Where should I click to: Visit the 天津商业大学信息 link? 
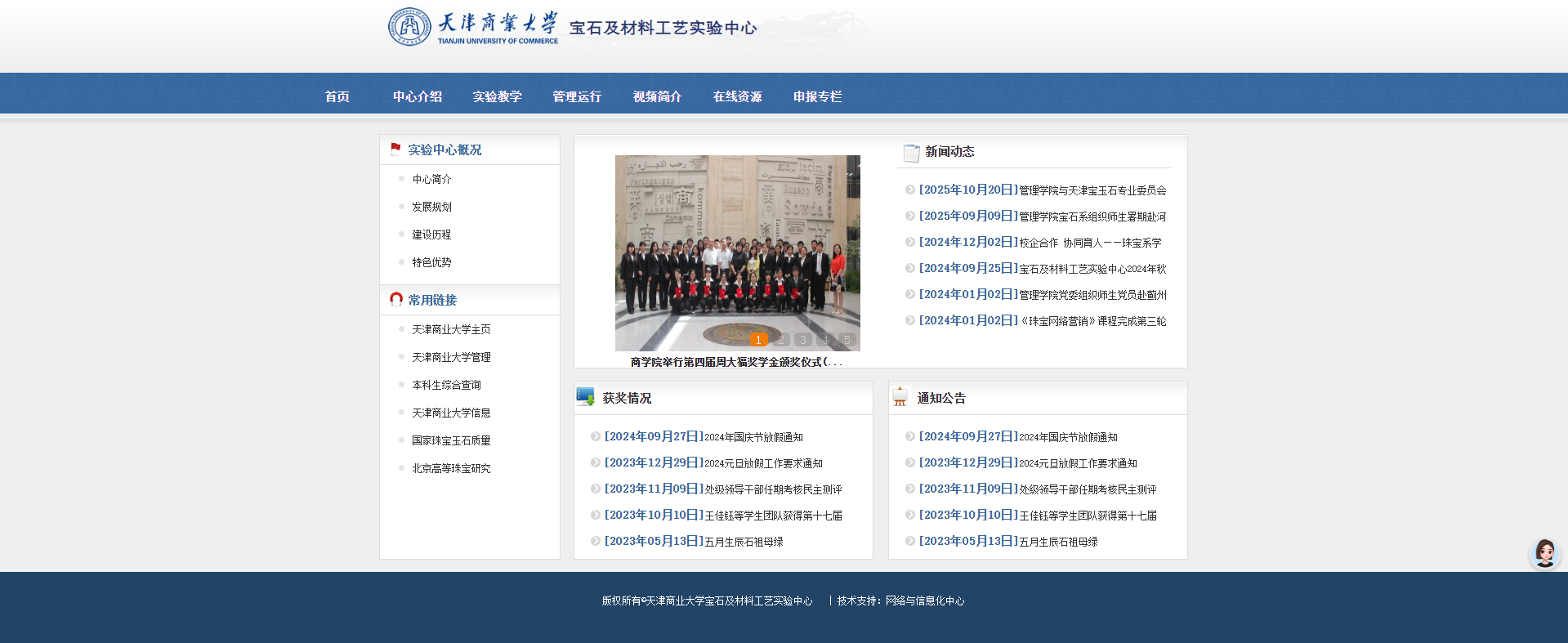(x=451, y=413)
